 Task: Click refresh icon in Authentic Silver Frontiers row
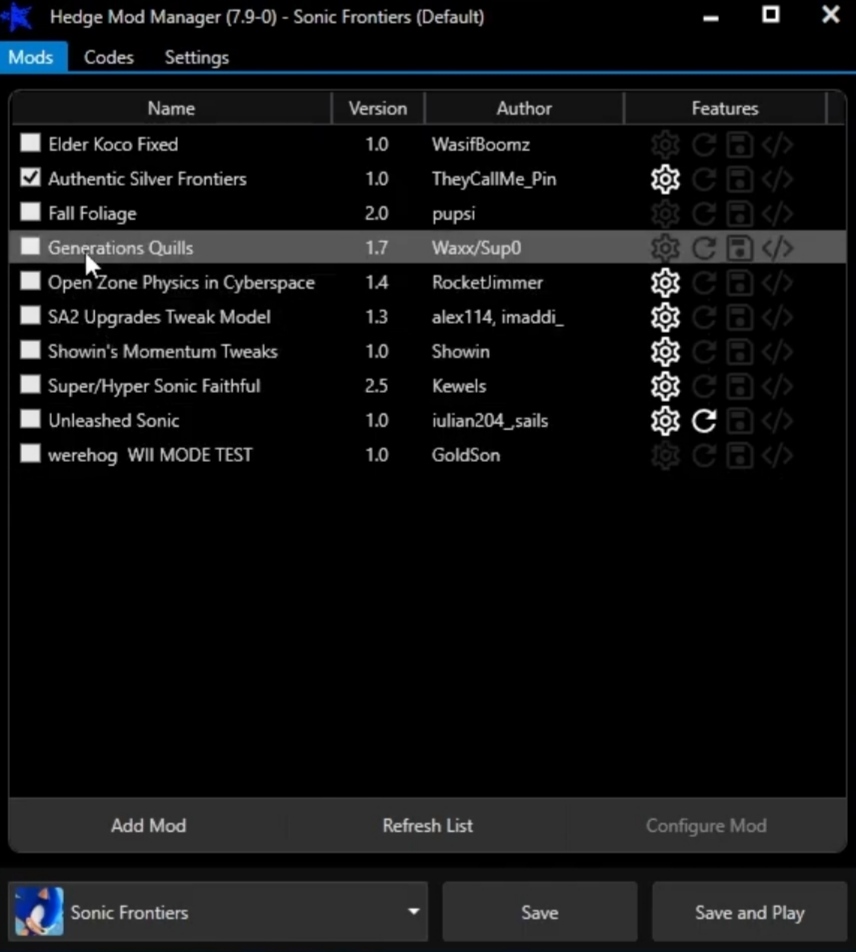(704, 179)
